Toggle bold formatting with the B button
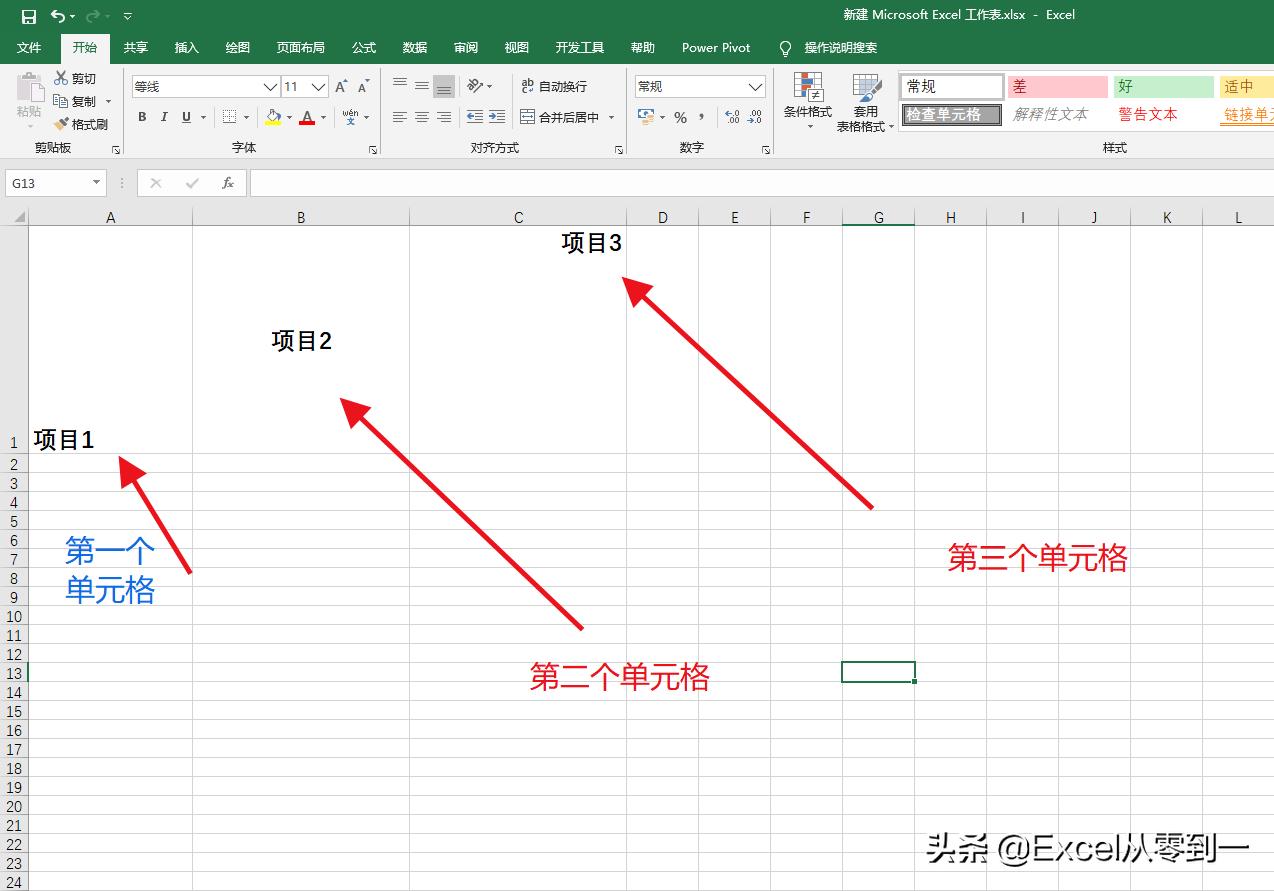Viewport: 1274px width, 891px height. coord(142,117)
